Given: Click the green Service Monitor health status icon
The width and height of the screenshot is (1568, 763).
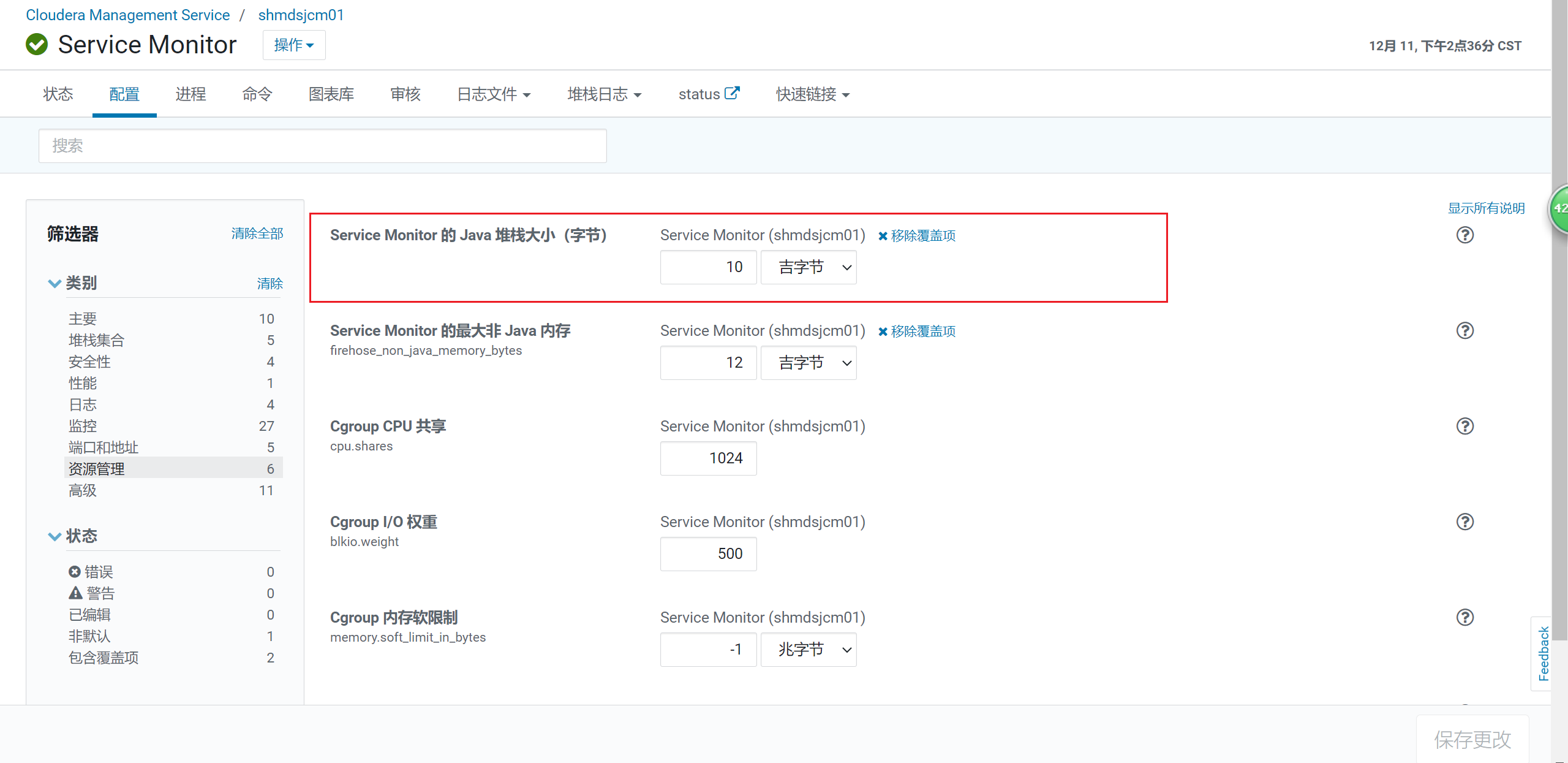Looking at the screenshot, I should tap(37, 45).
